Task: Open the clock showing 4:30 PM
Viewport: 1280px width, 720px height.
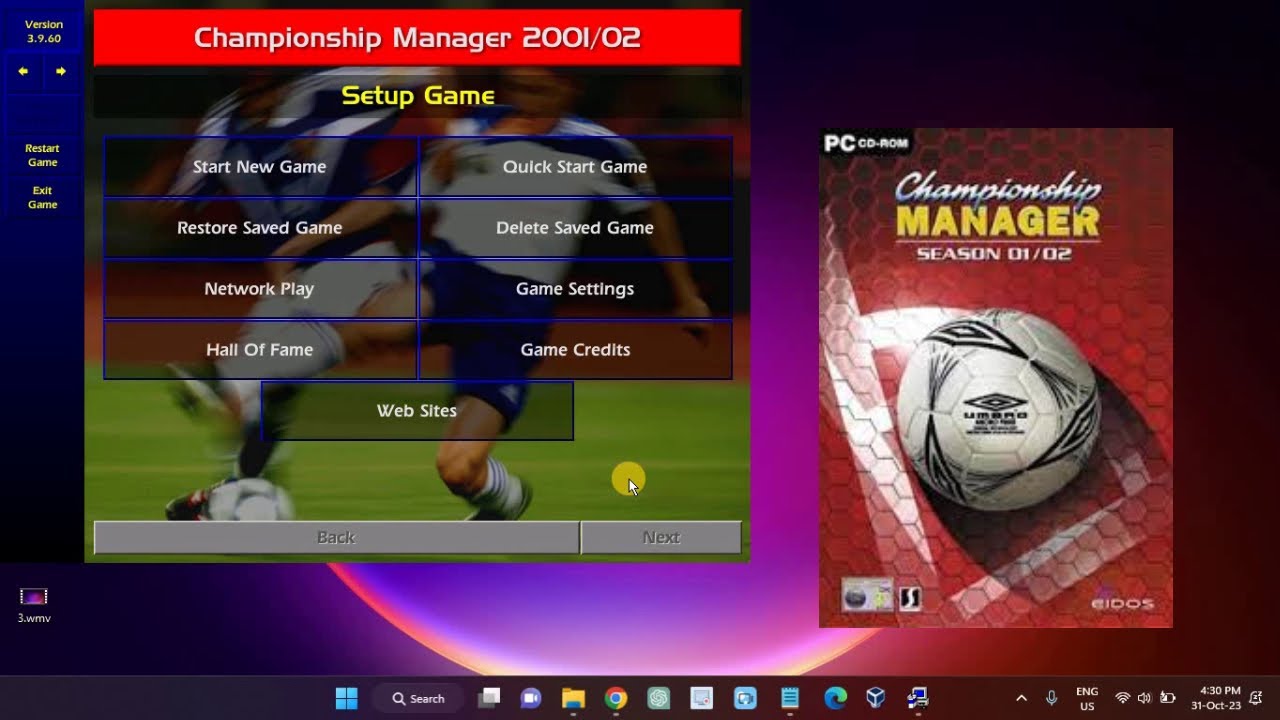Action: 1215,698
